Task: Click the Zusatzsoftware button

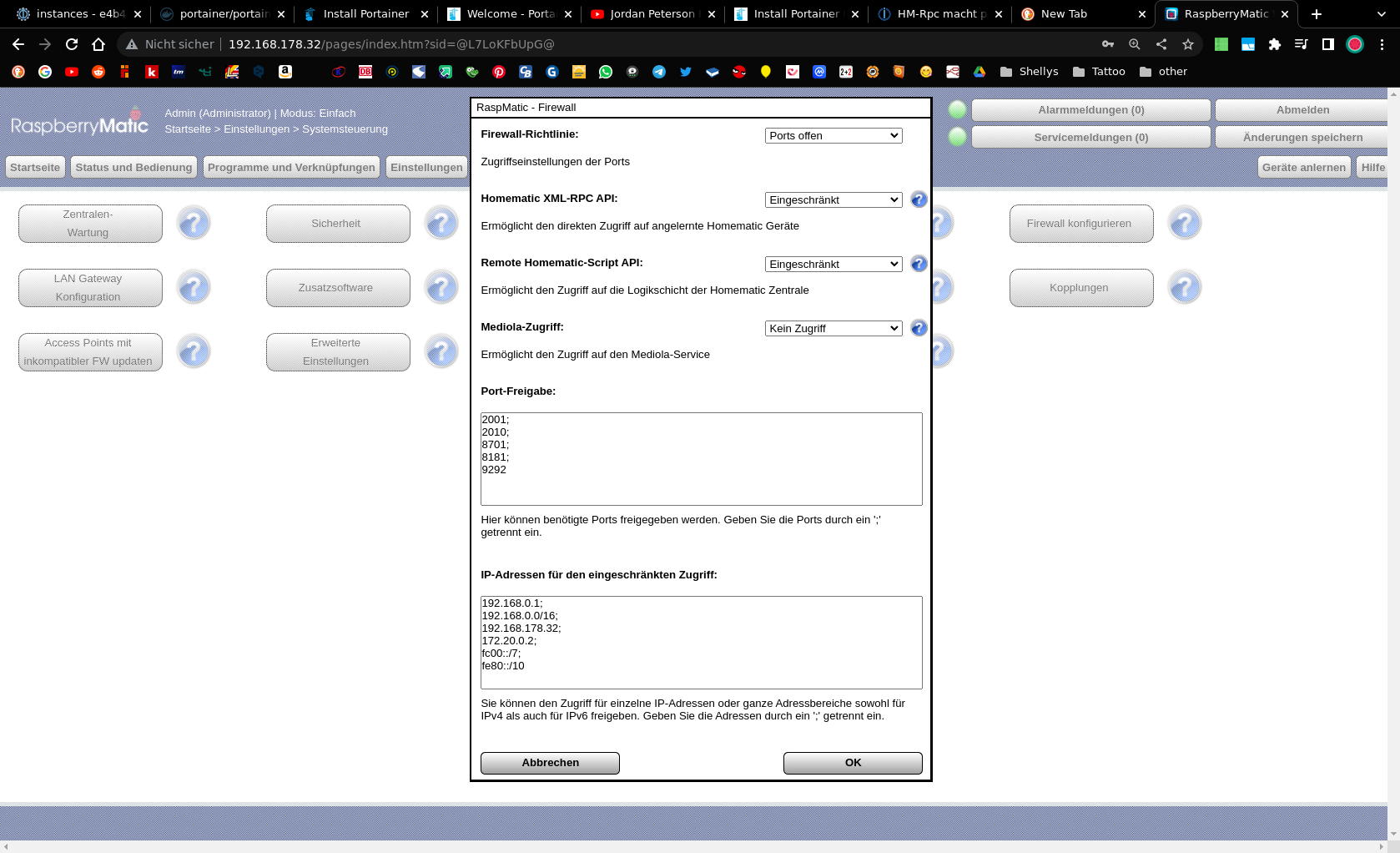Action: coord(338,288)
